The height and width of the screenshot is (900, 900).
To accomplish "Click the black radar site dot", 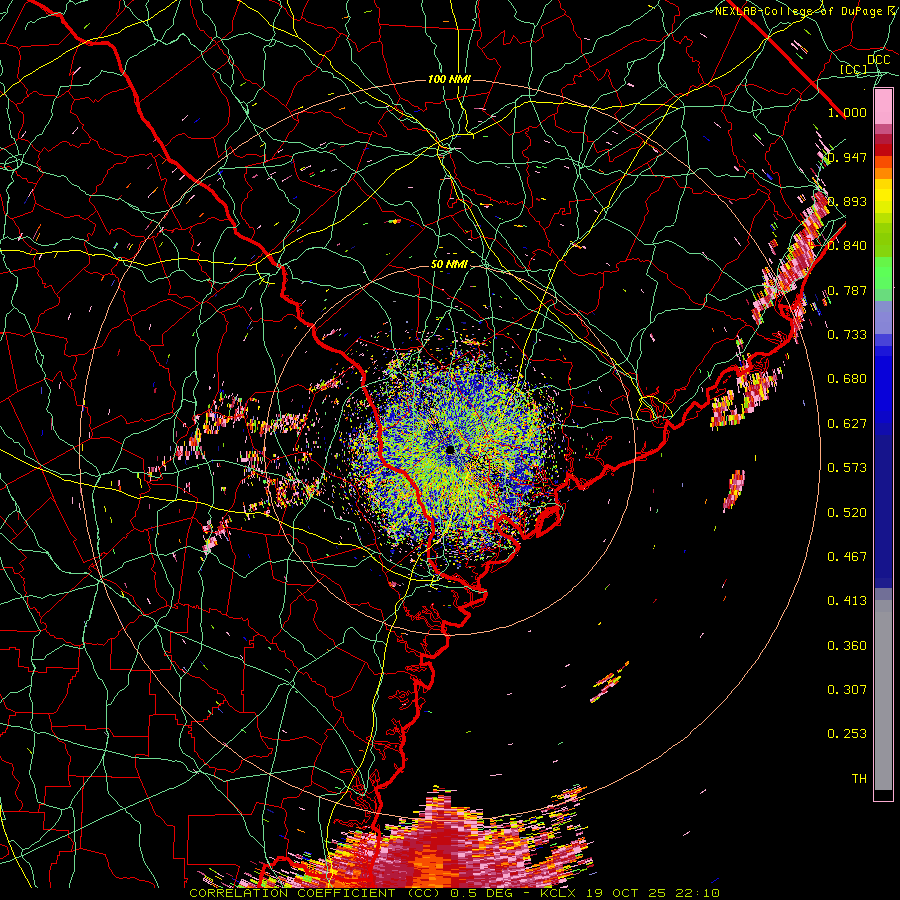I will [x=449, y=449].
